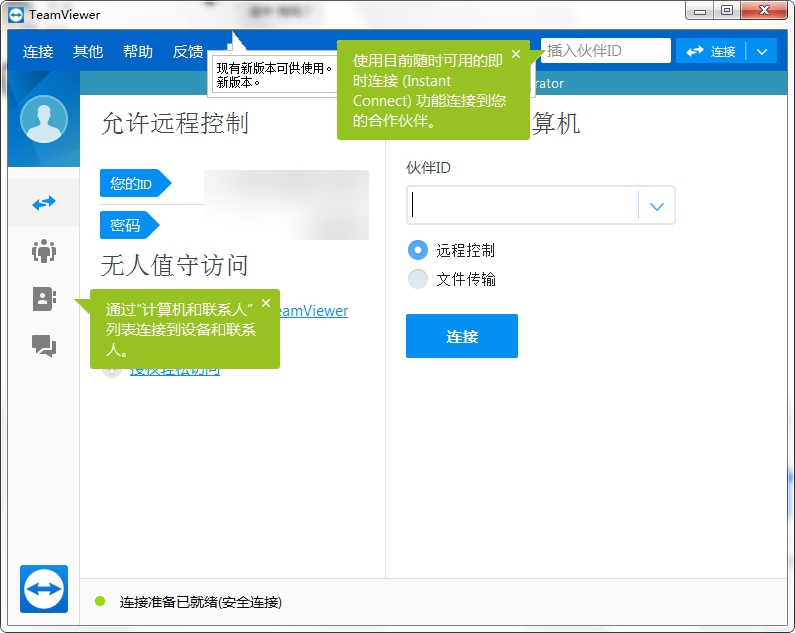Focus the 伙伴ID text field
The width and height of the screenshot is (795, 633).
(522, 205)
